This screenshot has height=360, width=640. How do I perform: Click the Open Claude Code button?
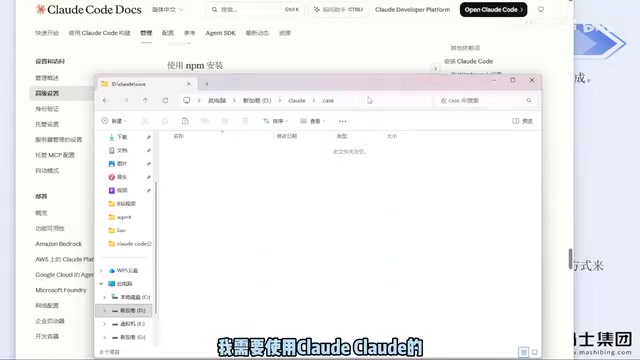(493, 9)
